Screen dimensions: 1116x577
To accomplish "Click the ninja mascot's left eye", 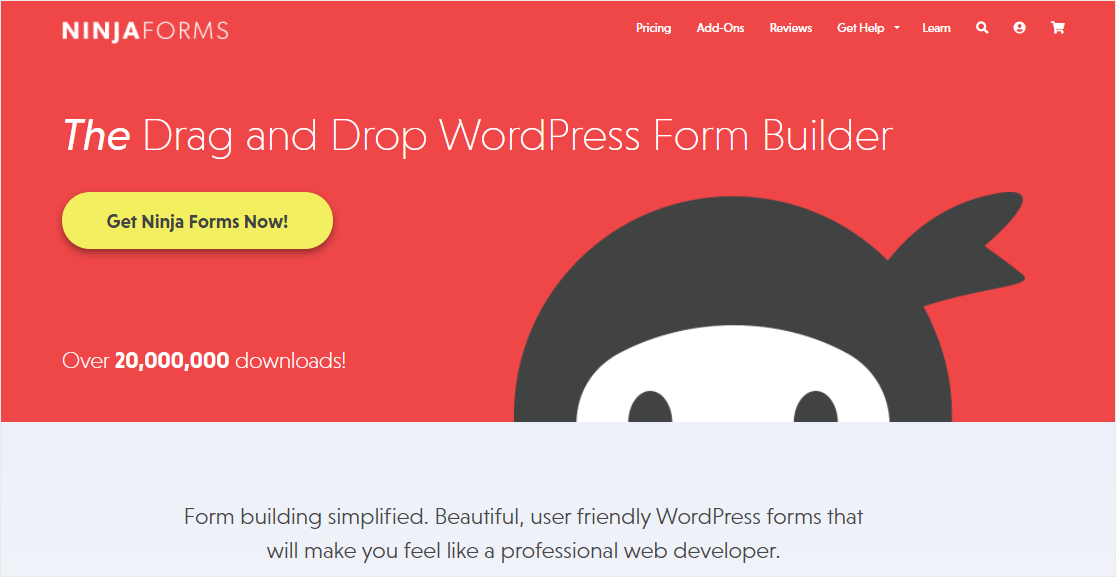I will 650,406.
